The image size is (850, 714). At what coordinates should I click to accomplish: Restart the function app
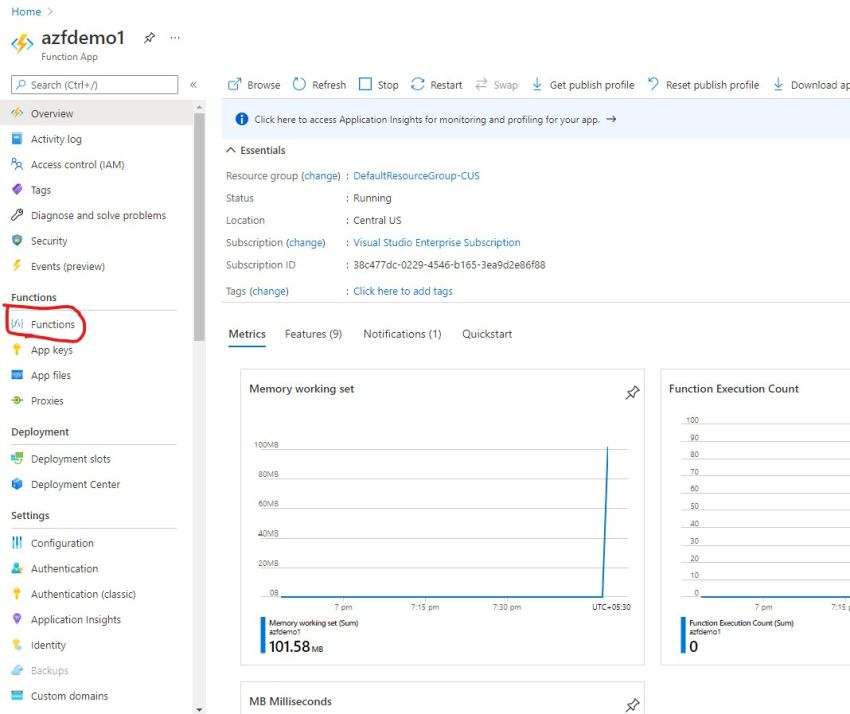click(436, 84)
